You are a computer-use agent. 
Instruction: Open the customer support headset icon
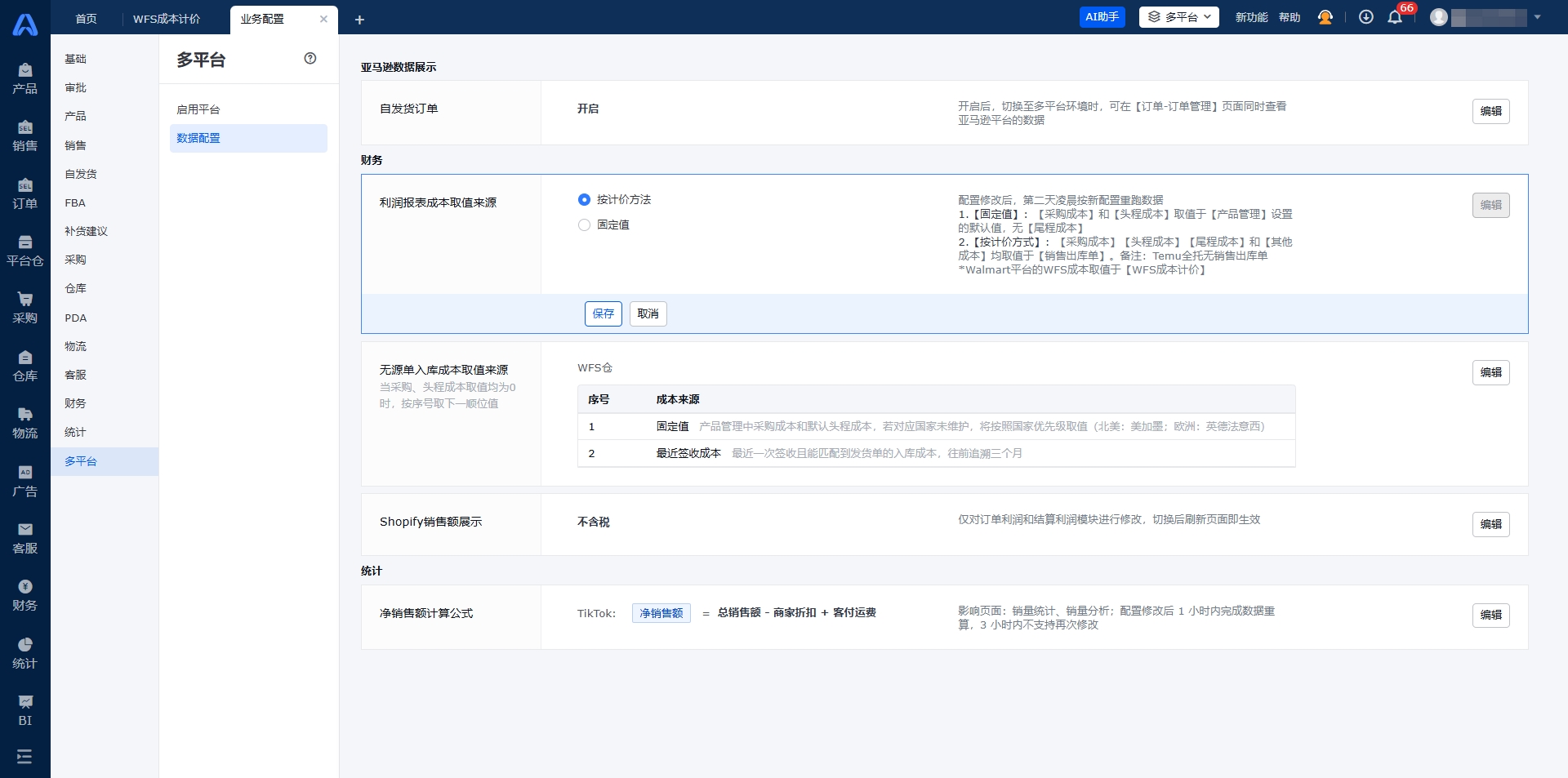click(x=1325, y=17)
